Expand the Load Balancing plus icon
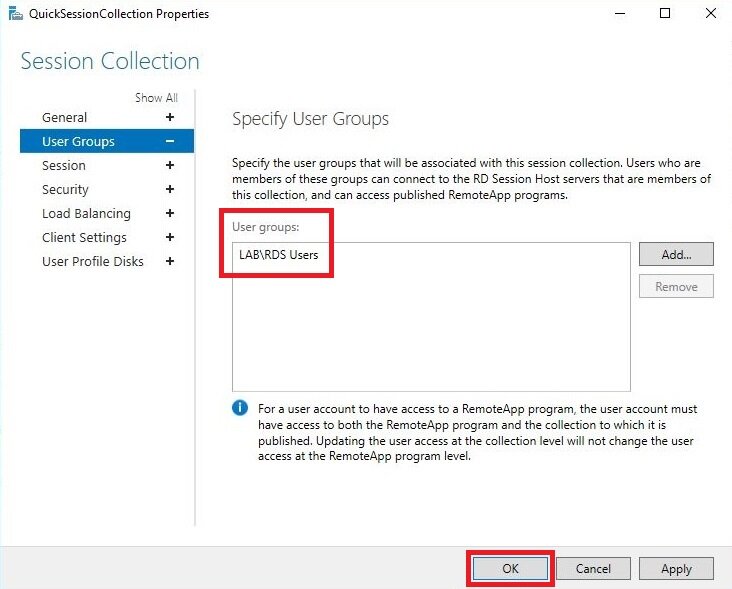 170,213
